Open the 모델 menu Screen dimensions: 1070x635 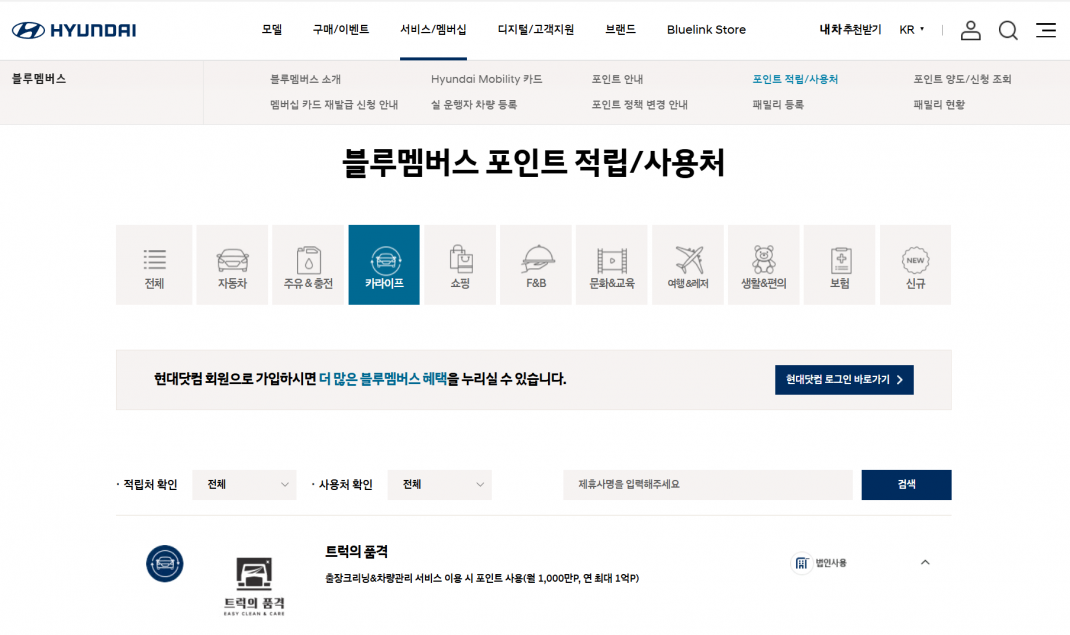coord(272,30)
